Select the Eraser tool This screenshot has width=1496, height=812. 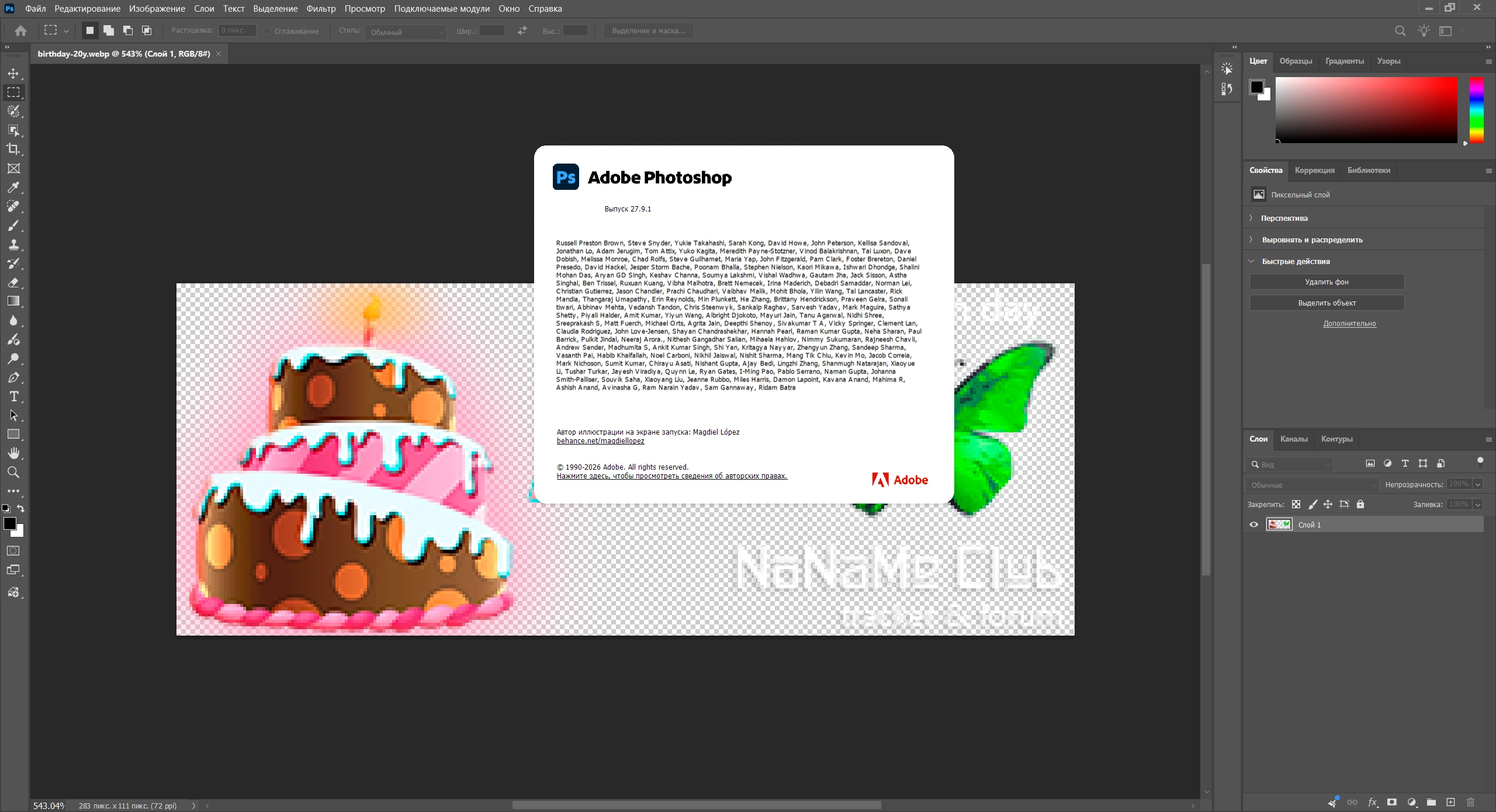(13, 282)
